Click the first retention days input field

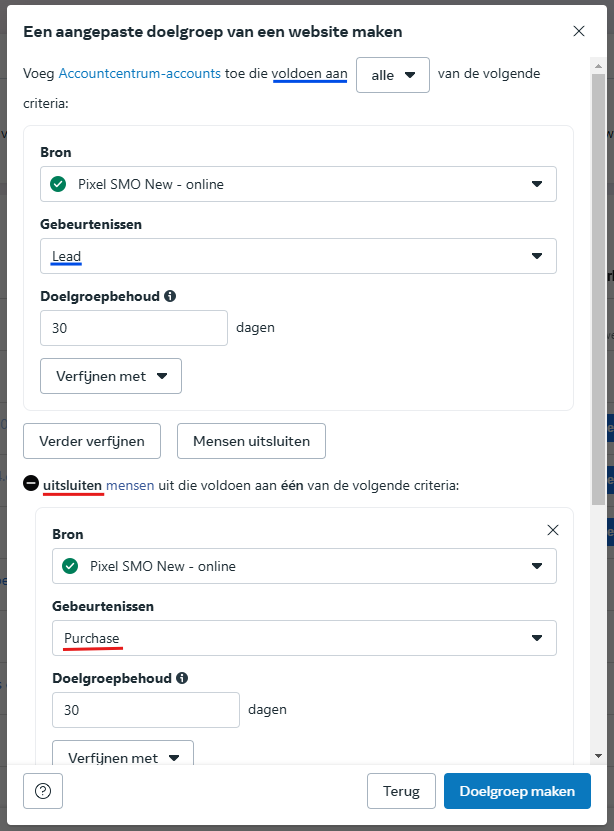134,328
